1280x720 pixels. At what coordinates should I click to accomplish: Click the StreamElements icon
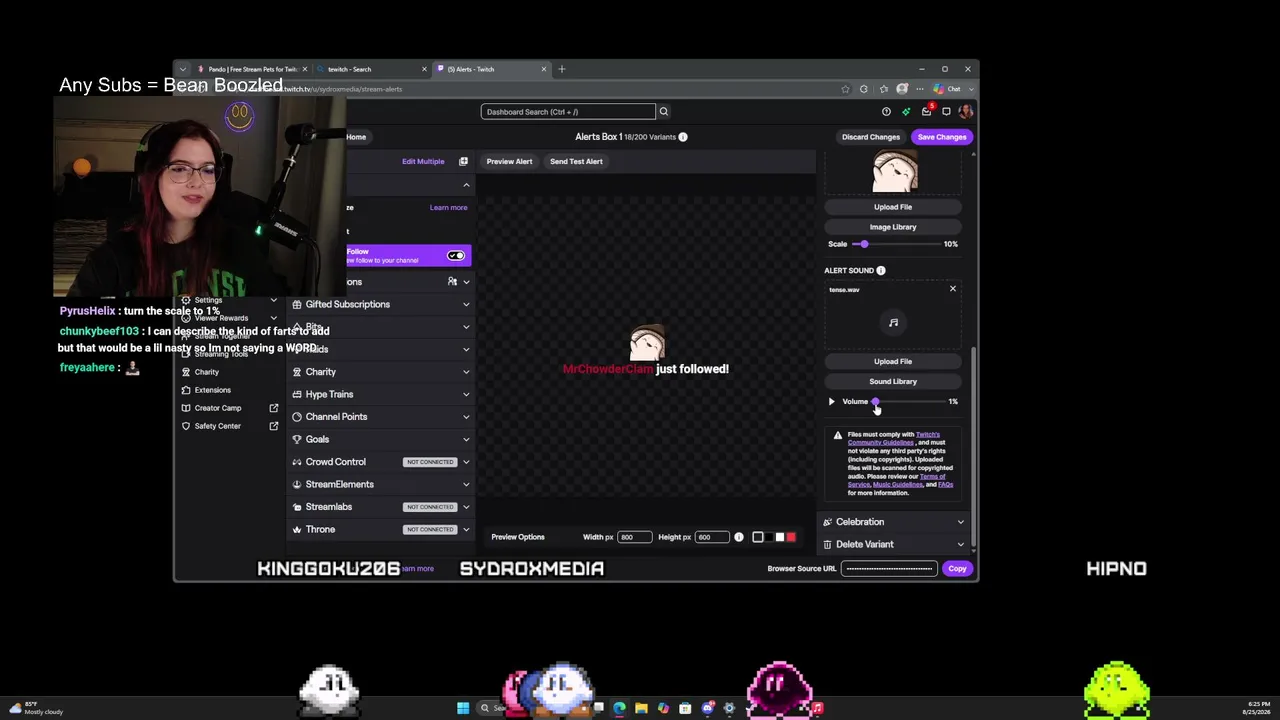(x=297, y=484)
